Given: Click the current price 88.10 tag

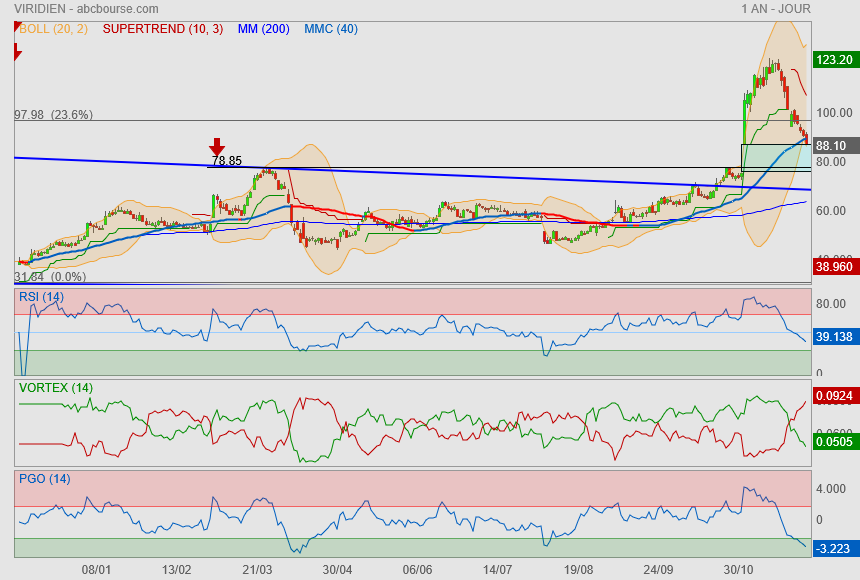Looking at the screenshot, I should point(832,145).
